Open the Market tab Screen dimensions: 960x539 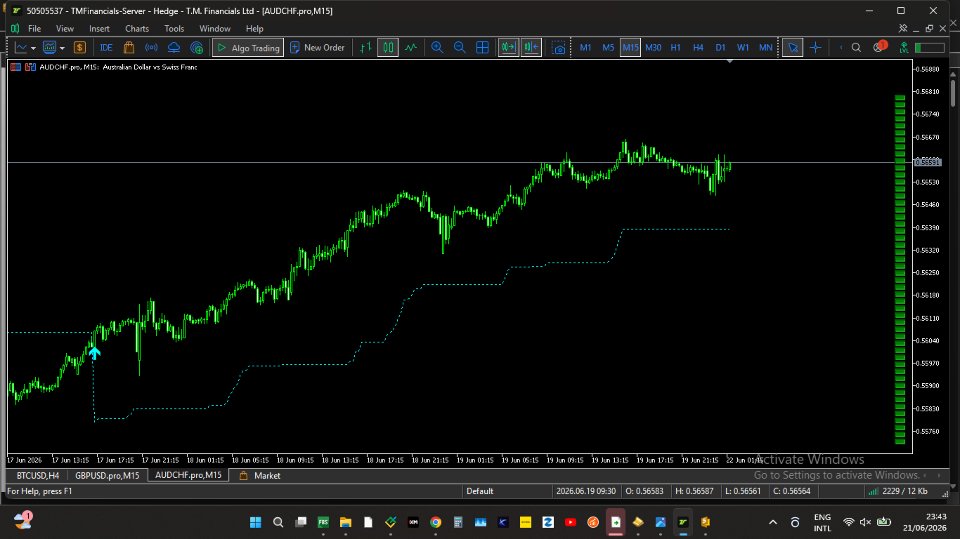(260, 475)
